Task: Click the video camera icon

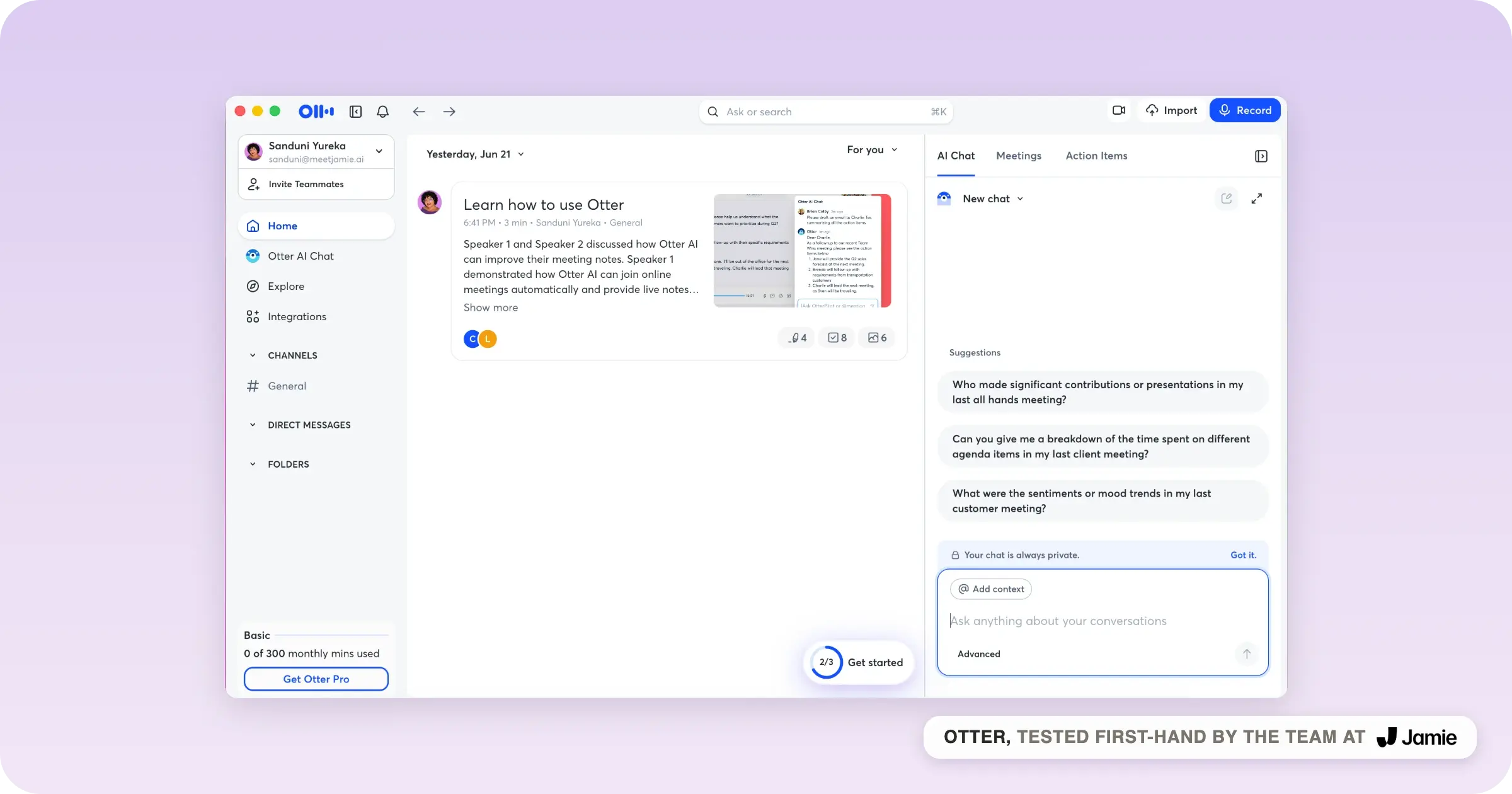Action: click(x=1119, y=110)
